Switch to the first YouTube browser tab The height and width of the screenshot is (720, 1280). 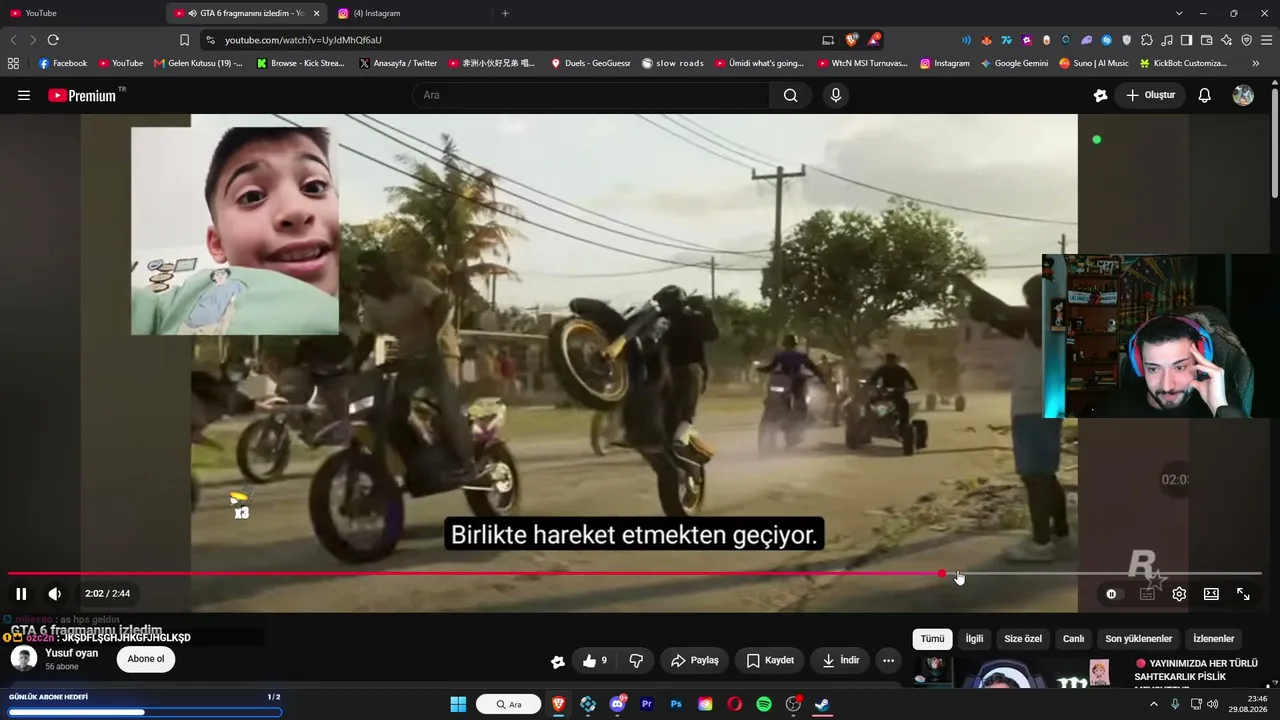[x=80, y=13]
